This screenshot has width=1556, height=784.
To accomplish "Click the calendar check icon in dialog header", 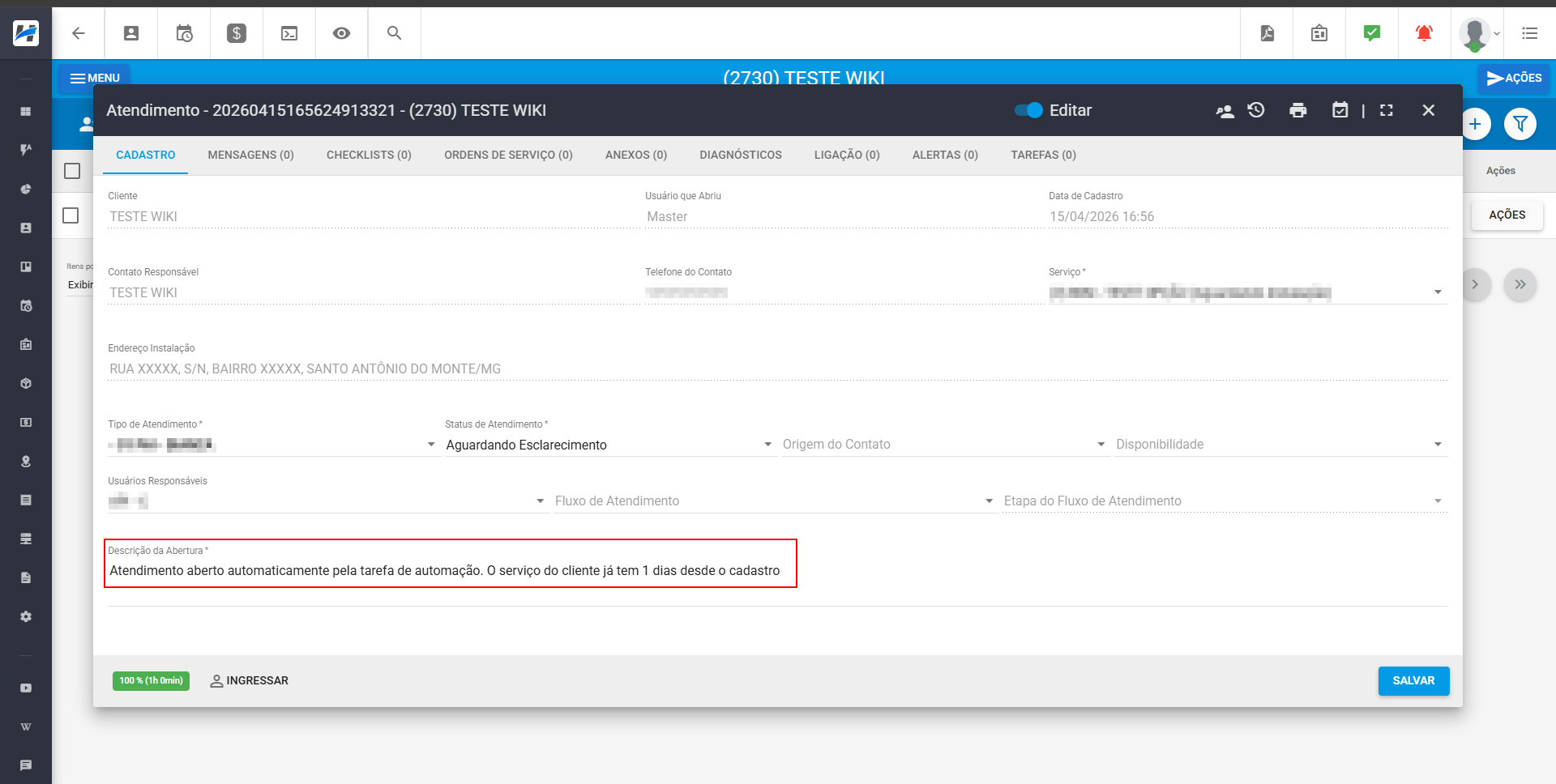I will [x=1340, y=110].
